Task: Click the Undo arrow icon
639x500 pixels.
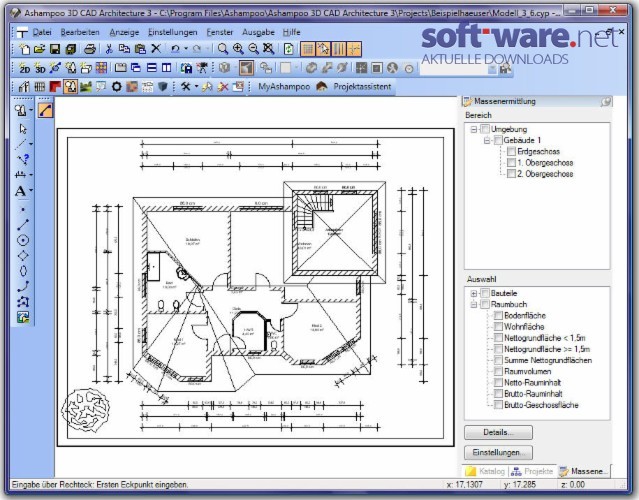Action: click(x=175, y=49)
